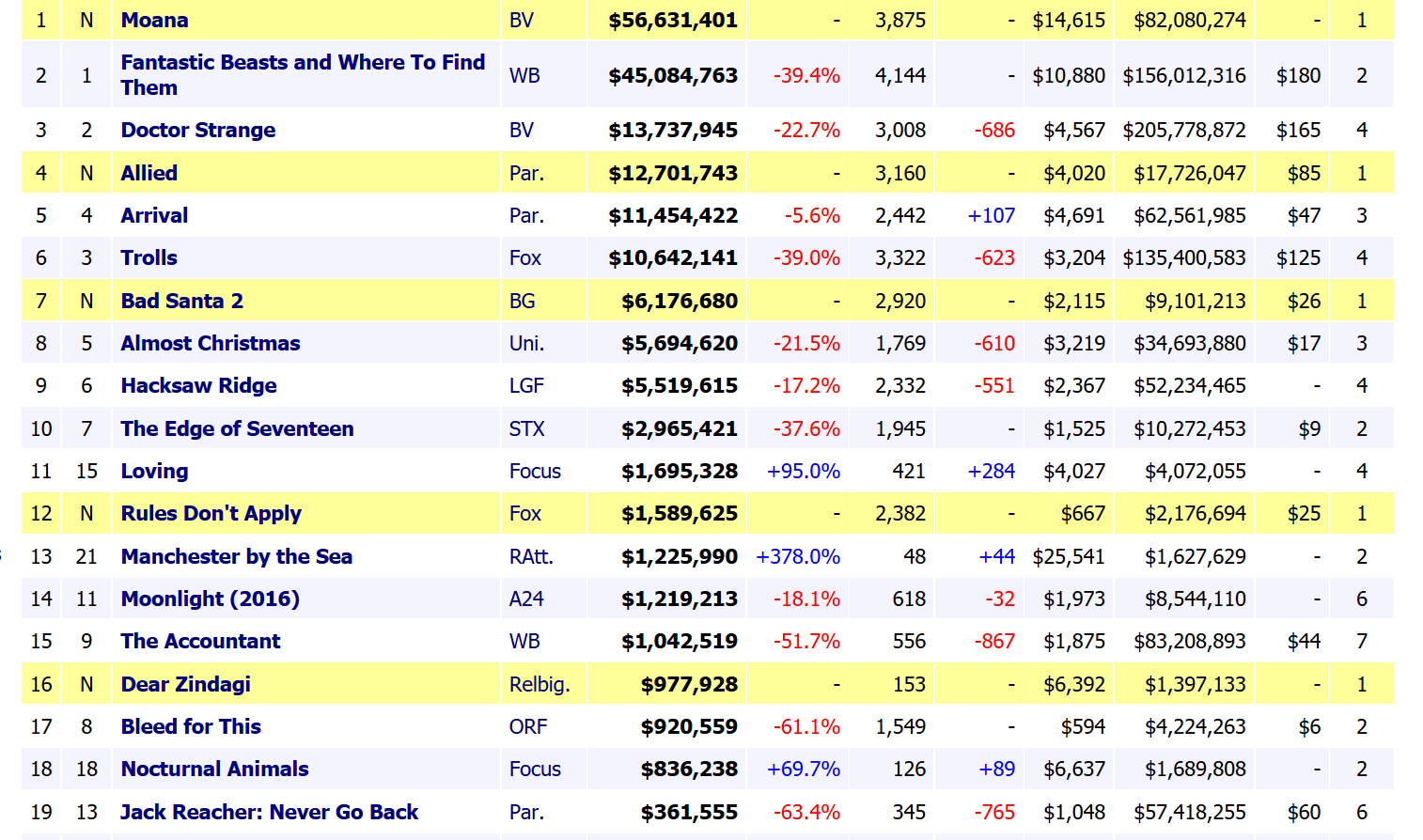Viewport: 1423px width, 840px height.
Task: Open the Moana movie link
Action: coord(154,20)
